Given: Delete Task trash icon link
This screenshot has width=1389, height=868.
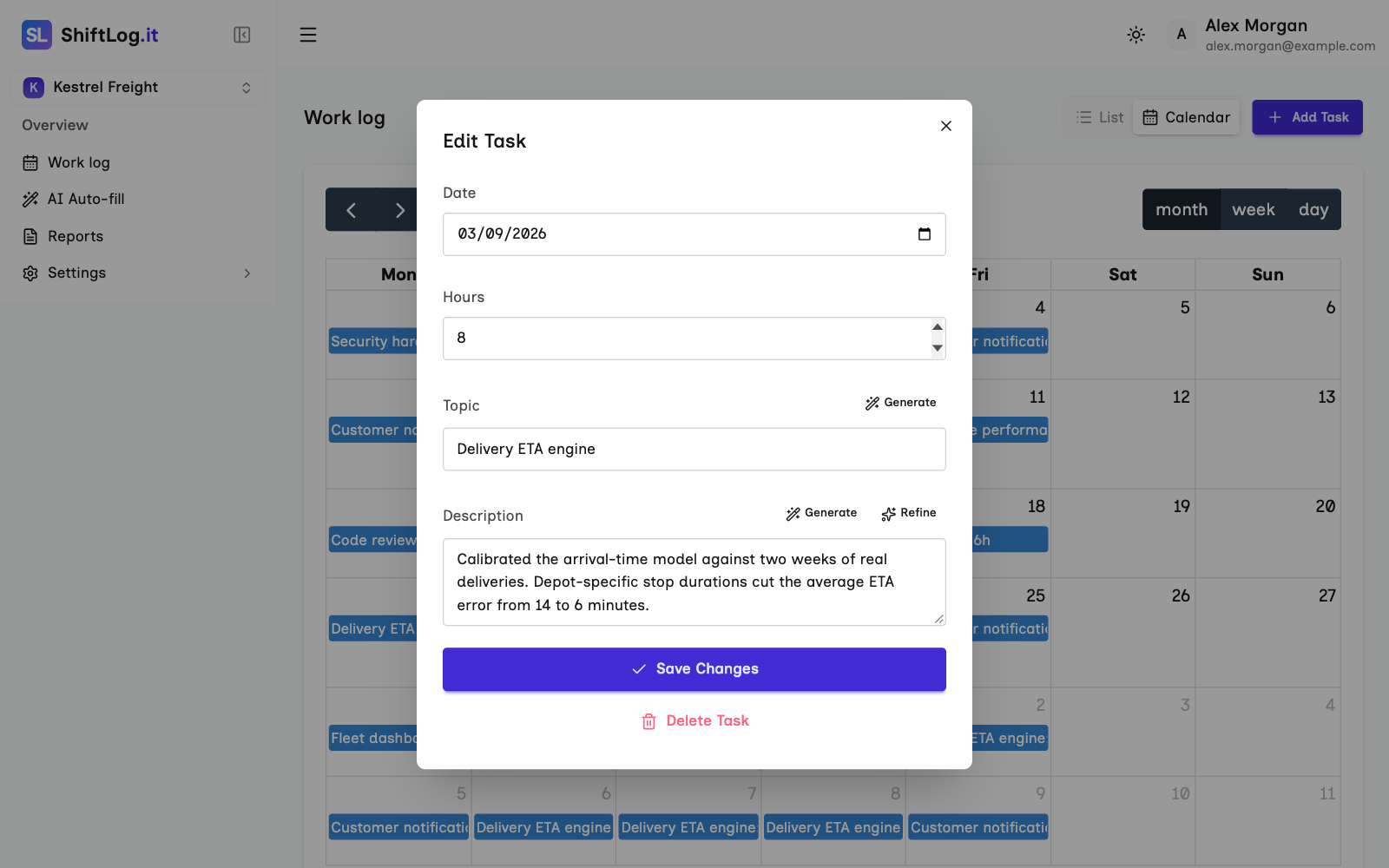Looking at the screenshot, I should tap(694, 721).
